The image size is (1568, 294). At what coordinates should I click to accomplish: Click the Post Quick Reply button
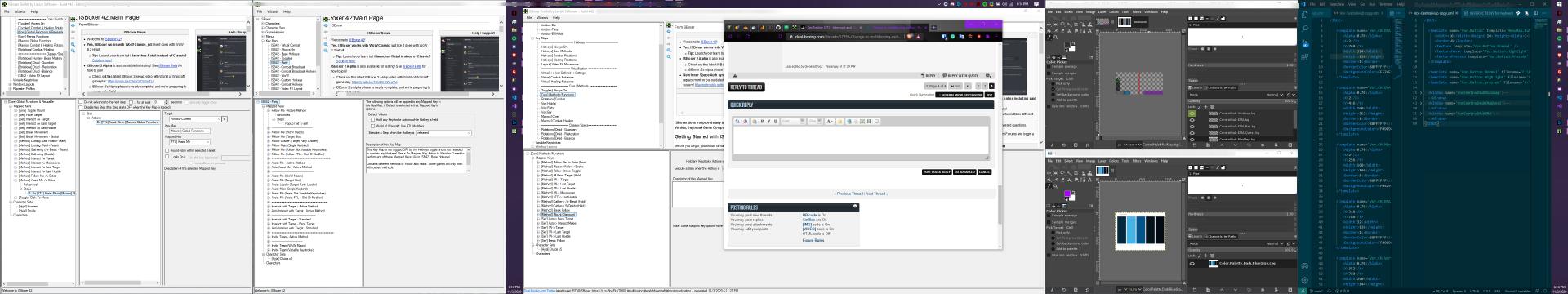coord(937,172)
